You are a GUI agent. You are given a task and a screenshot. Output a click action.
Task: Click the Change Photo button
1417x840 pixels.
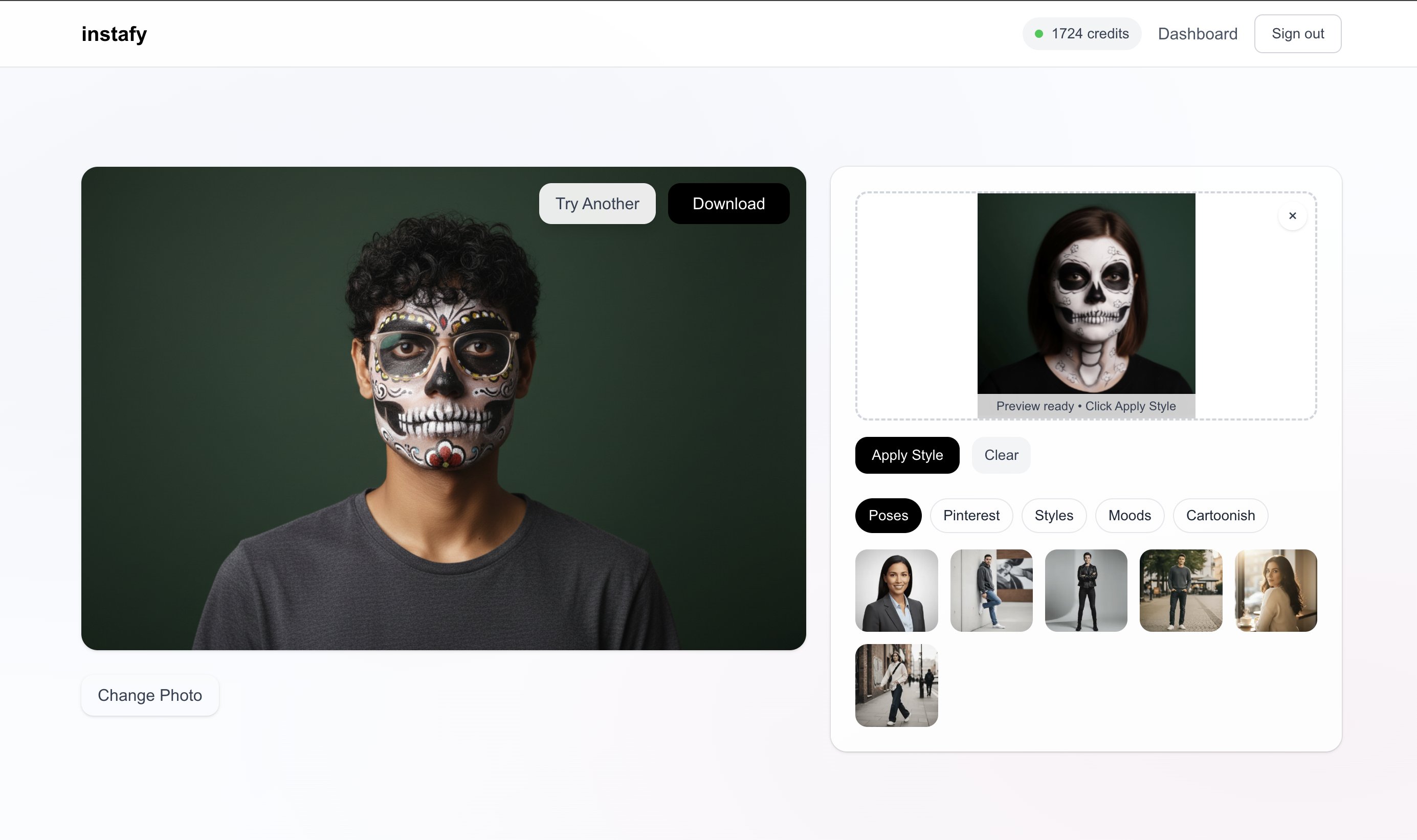[150, 695]
